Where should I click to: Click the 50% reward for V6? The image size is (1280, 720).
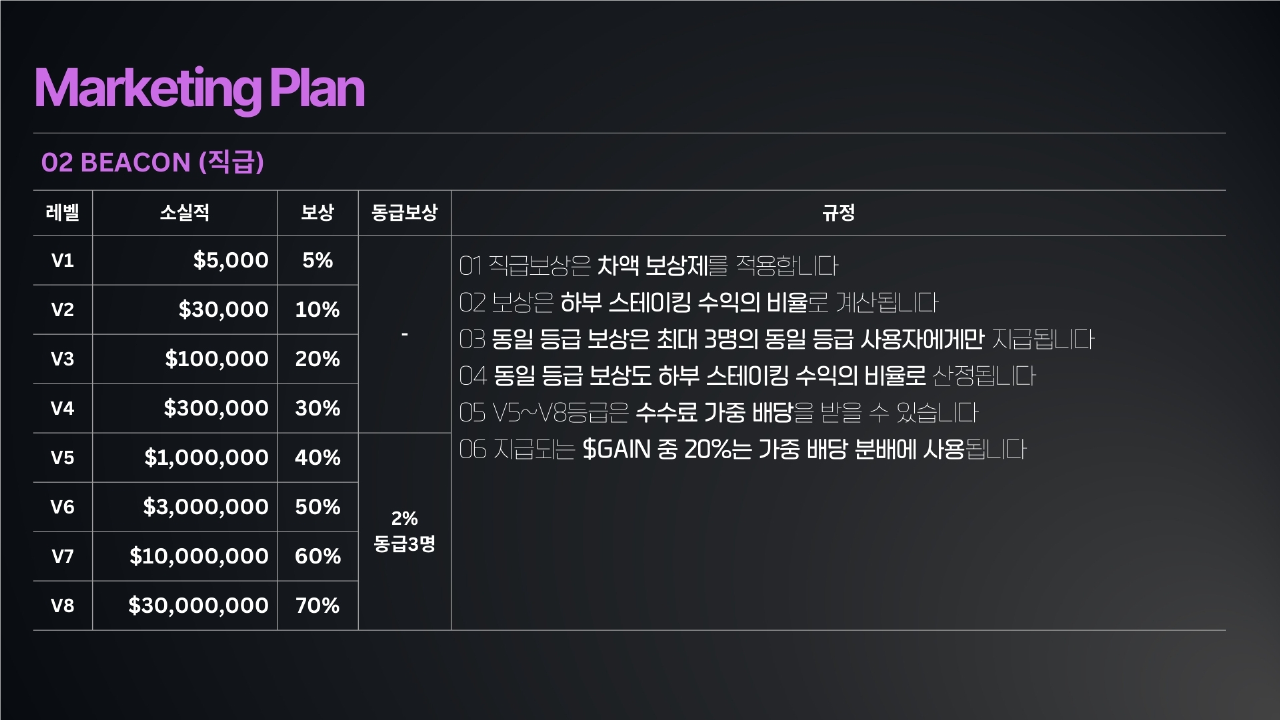click(317, 507)
